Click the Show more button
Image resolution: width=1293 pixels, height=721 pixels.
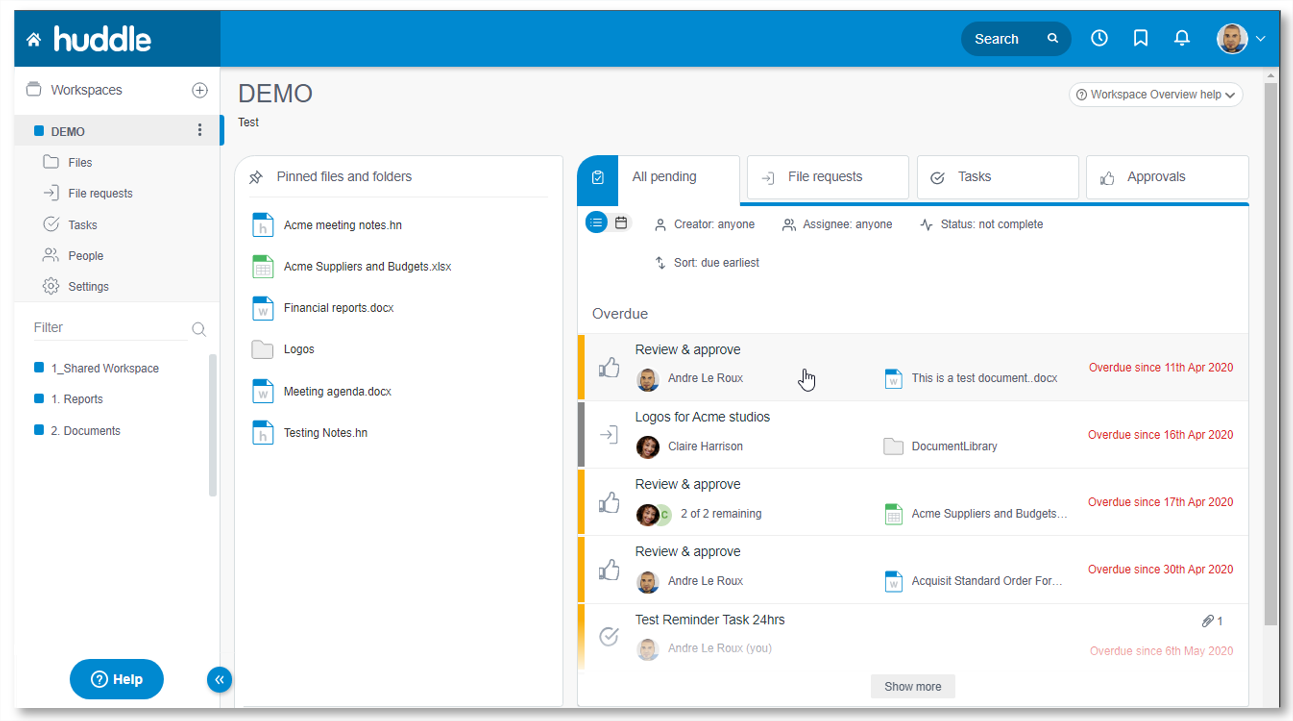(912, 687)
